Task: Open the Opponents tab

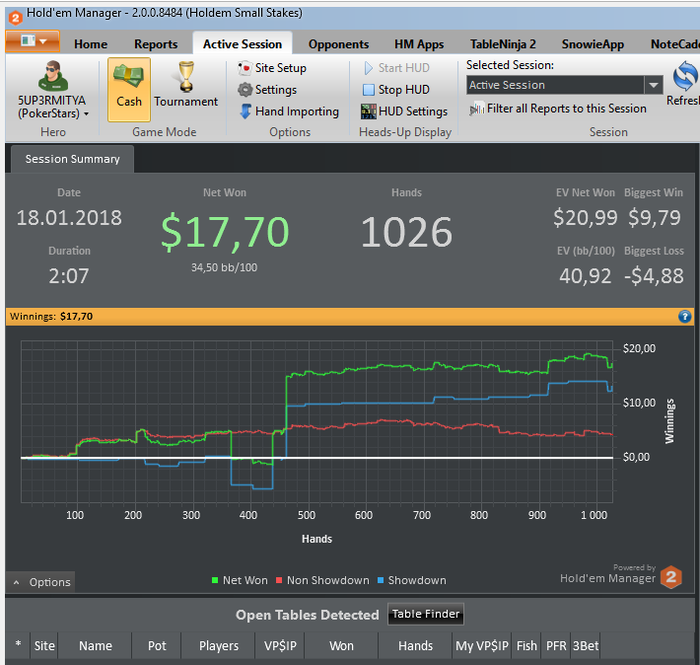Action: click(x=338, y=44)
